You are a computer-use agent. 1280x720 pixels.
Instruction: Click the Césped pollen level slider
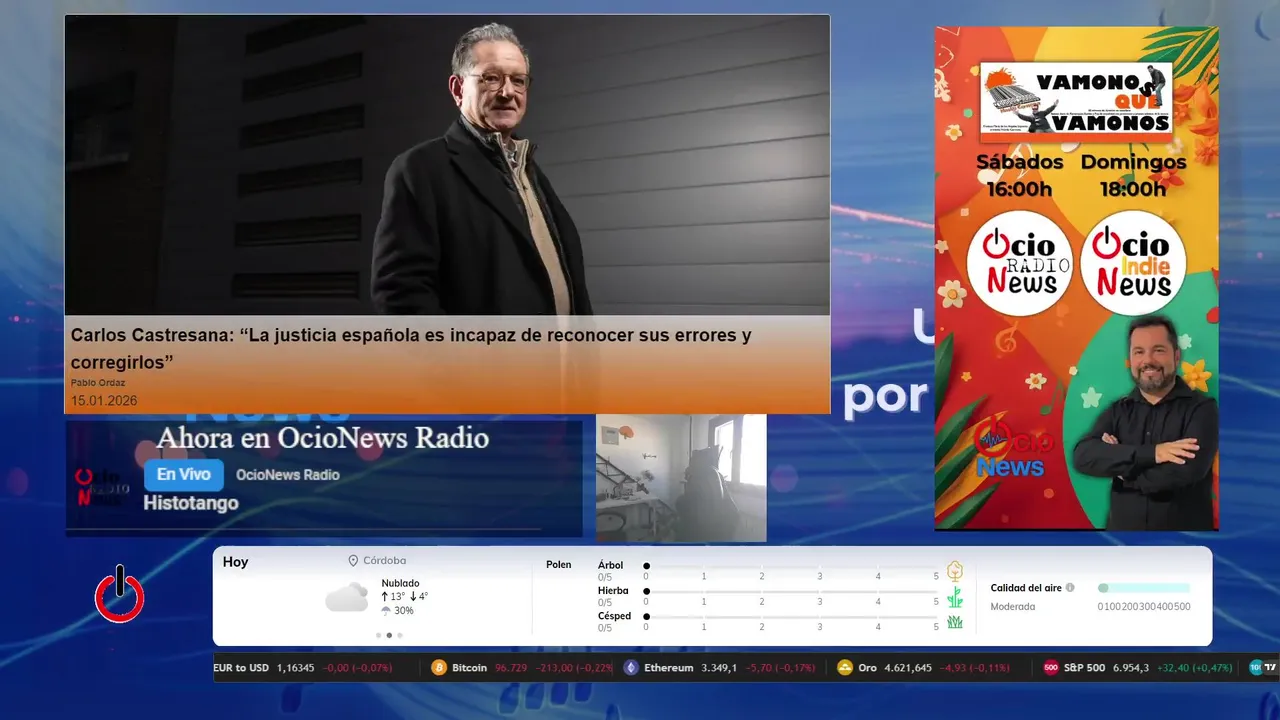792,617
